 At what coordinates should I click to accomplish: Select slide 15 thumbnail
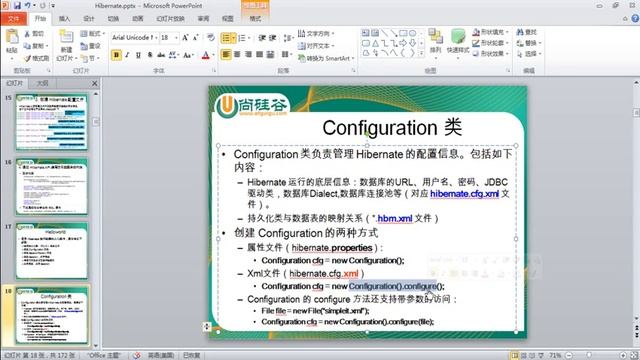pyautogui.click(x=52, y=122)
